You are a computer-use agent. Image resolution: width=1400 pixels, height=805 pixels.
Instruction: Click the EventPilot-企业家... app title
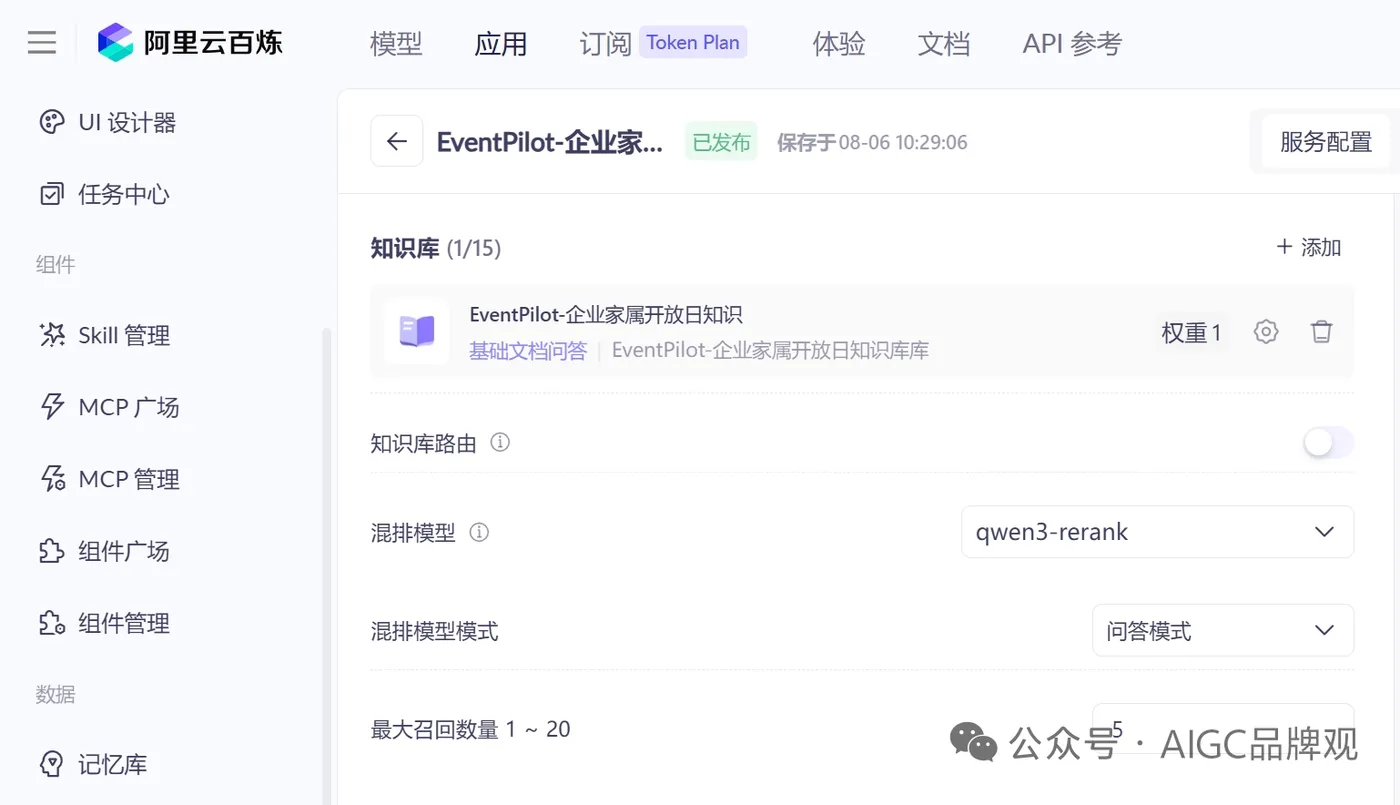click(x=550, y=142)
